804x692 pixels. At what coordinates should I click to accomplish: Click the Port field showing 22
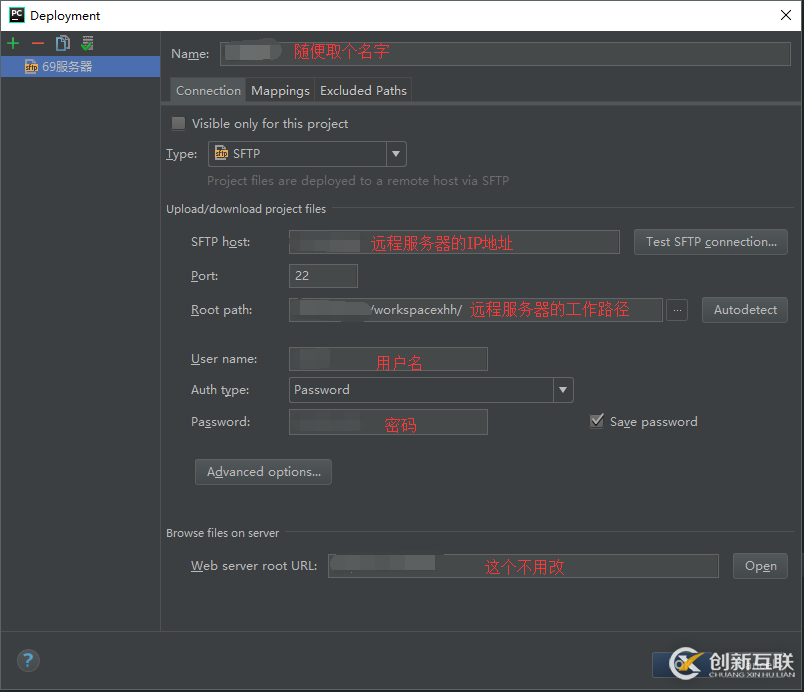pyautogui.click(x=323, y=276)
